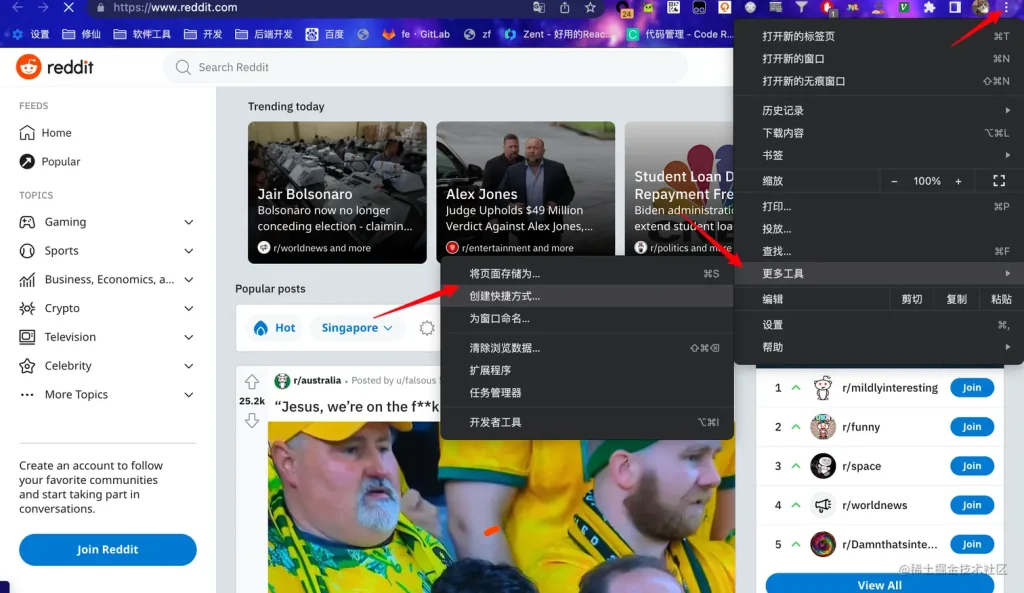Expand the Television topic
Image resolution: width=1024 pixels, height=593 pixels.
tap(189, 337)
